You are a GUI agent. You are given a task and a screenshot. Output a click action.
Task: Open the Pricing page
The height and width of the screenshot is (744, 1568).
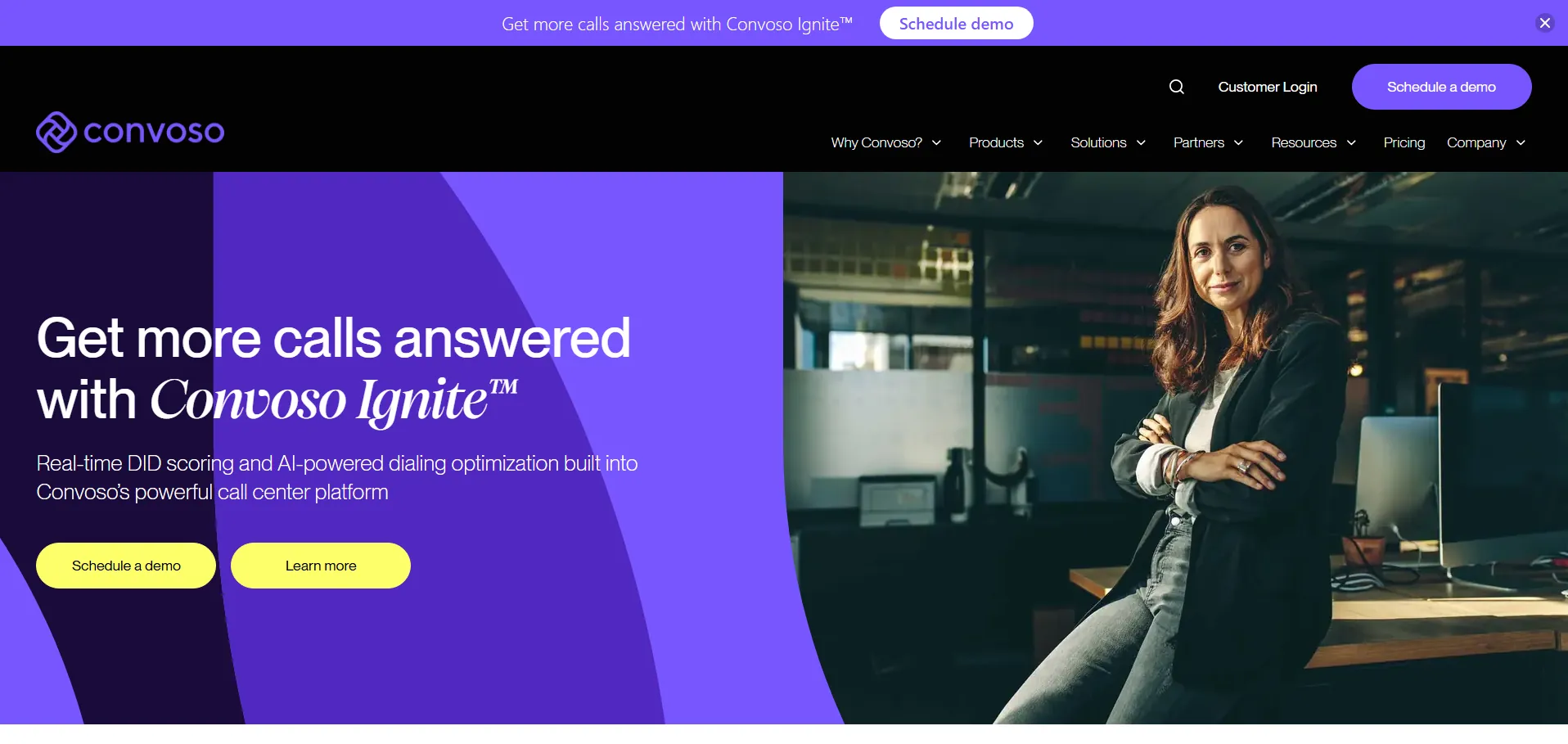click(x=1404, y=142)
